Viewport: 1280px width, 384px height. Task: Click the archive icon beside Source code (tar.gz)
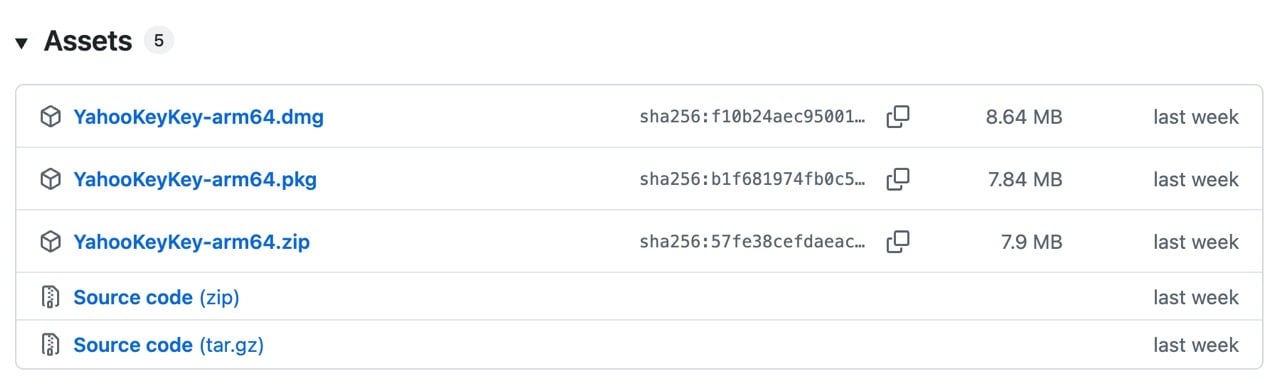click(x=50, y=345)
